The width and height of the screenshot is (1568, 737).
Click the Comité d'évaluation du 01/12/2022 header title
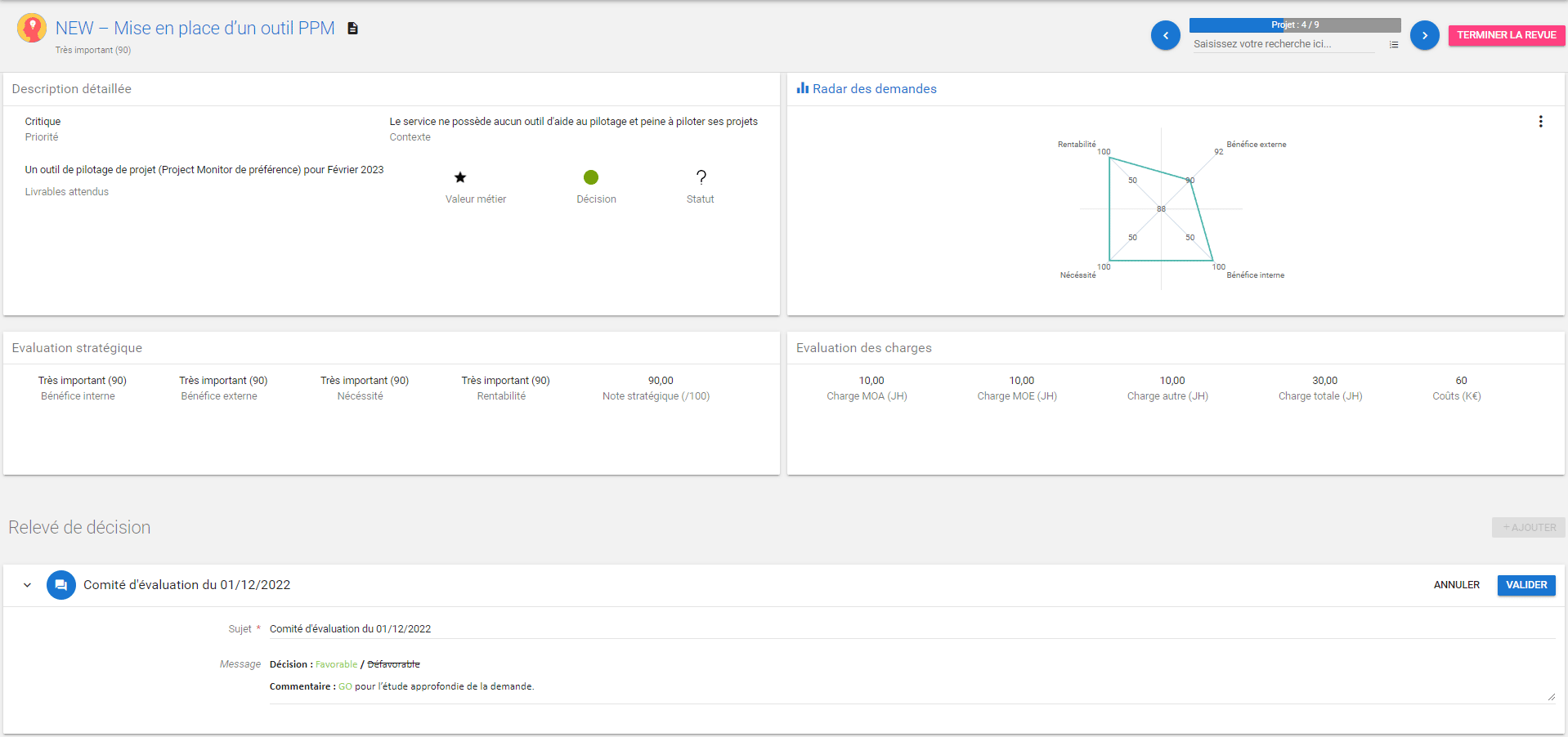[x=187, y=585]
